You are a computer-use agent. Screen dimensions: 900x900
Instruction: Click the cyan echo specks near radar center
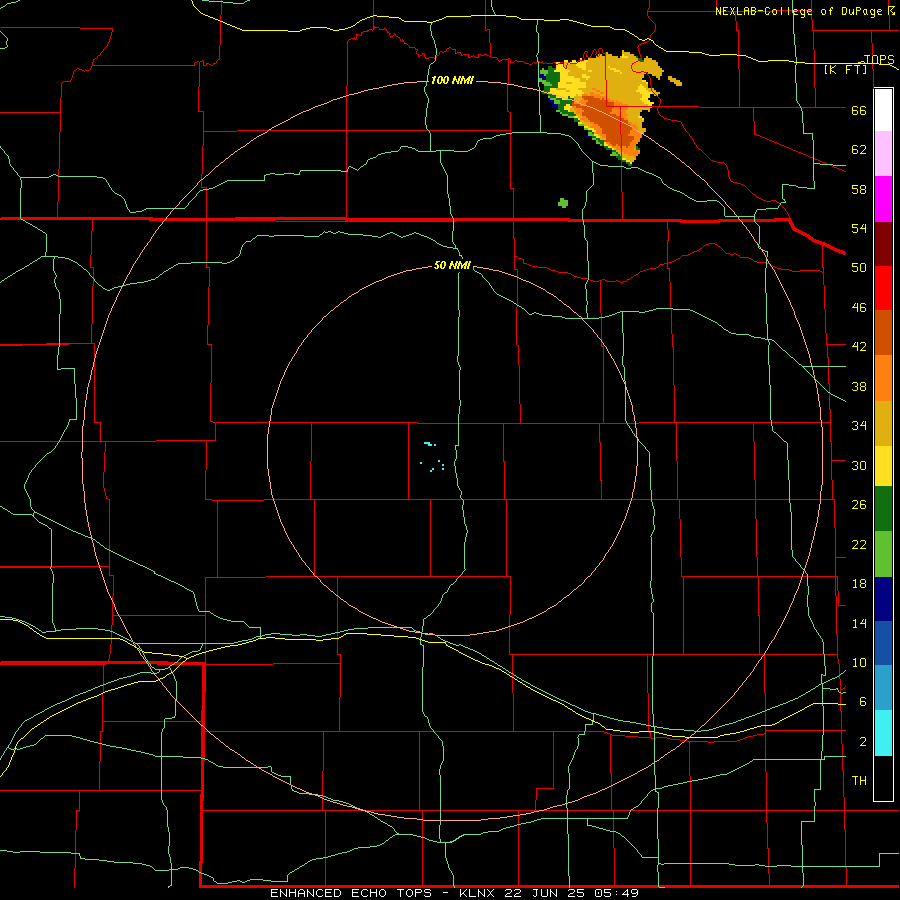432,457
